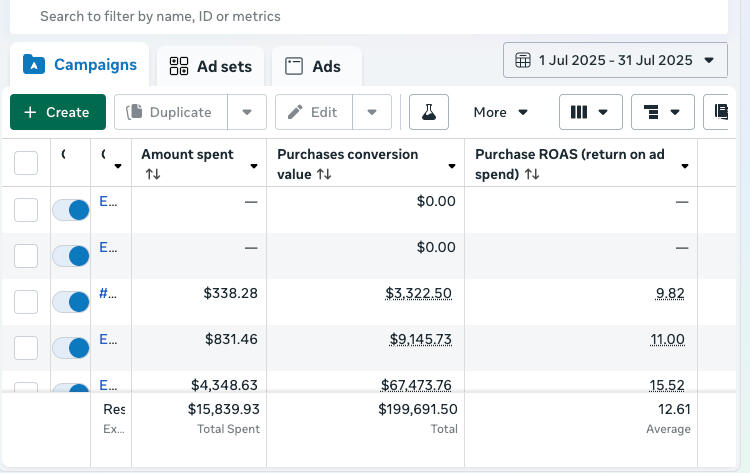Viewport: 750px width, 473px height.
Task: Click the green Create button
Action: pyautogui.click(x=57, y=112)
